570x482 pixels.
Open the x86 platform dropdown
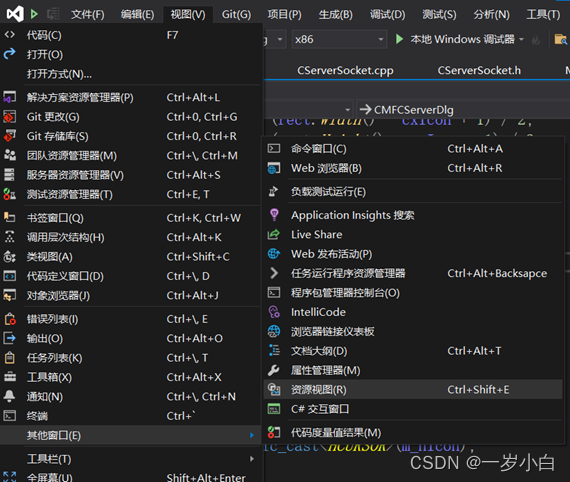click(339, 39)
